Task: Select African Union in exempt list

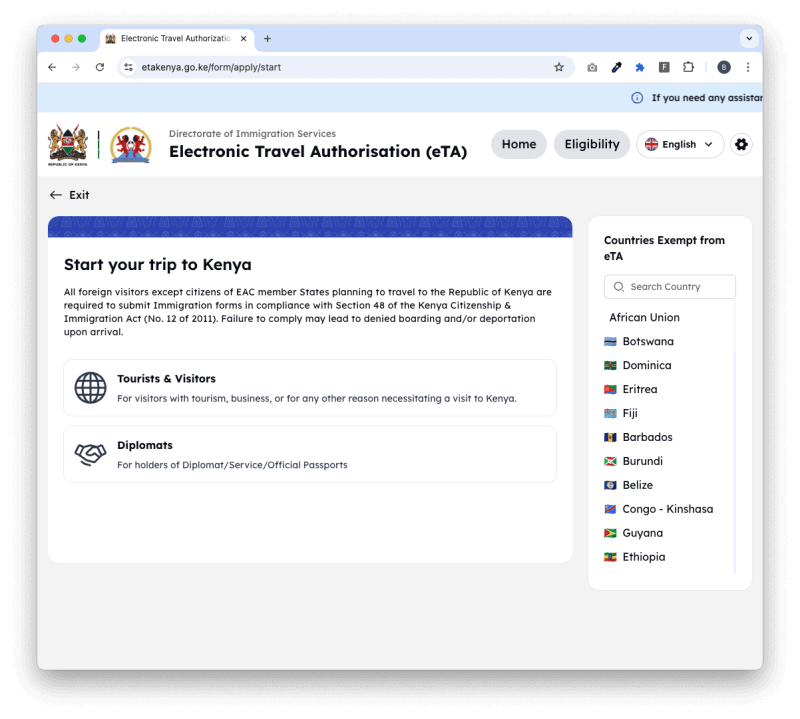Action: tap(644, 317)
